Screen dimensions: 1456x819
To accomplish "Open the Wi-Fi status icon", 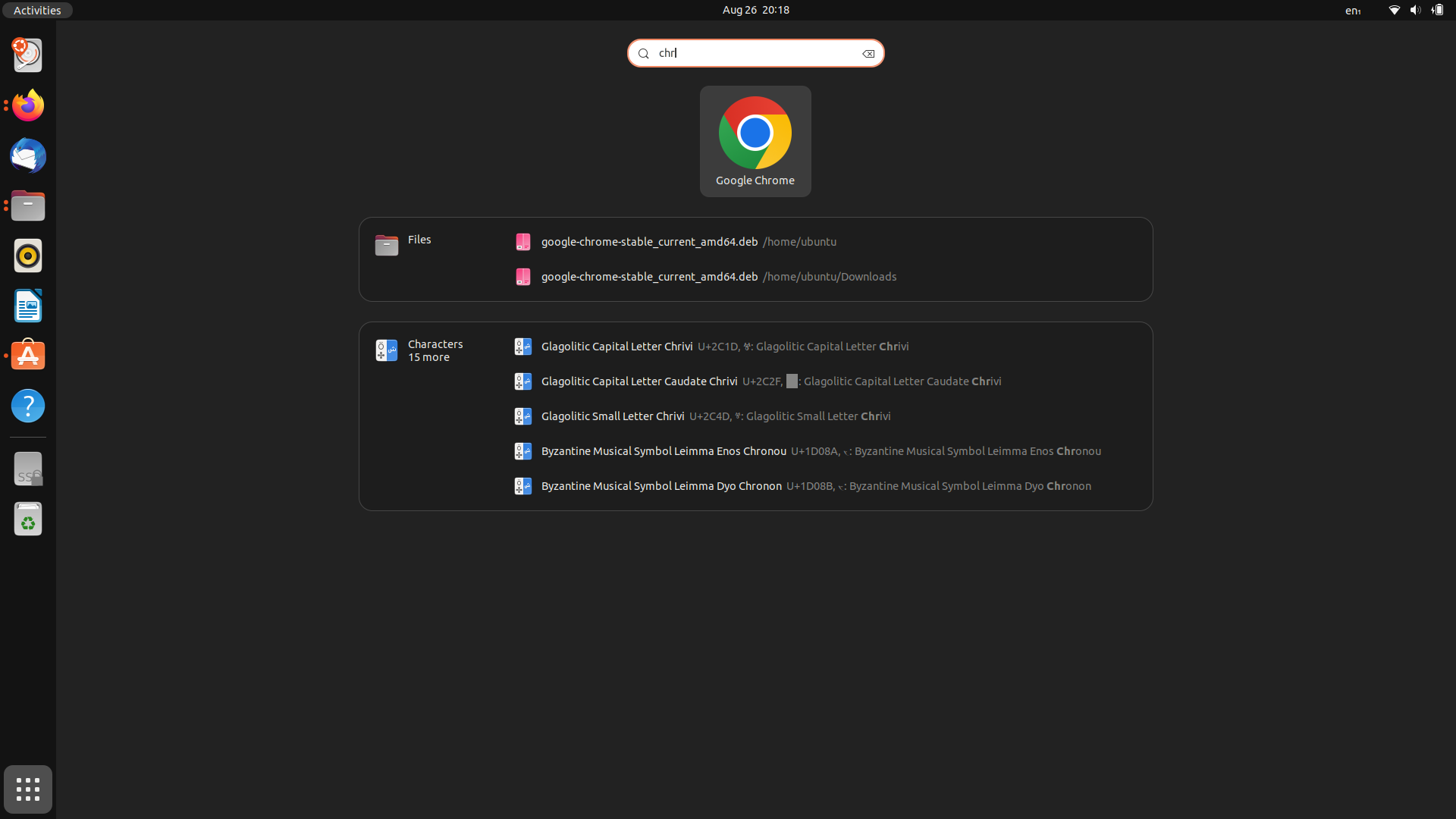I will point(1394,10).
